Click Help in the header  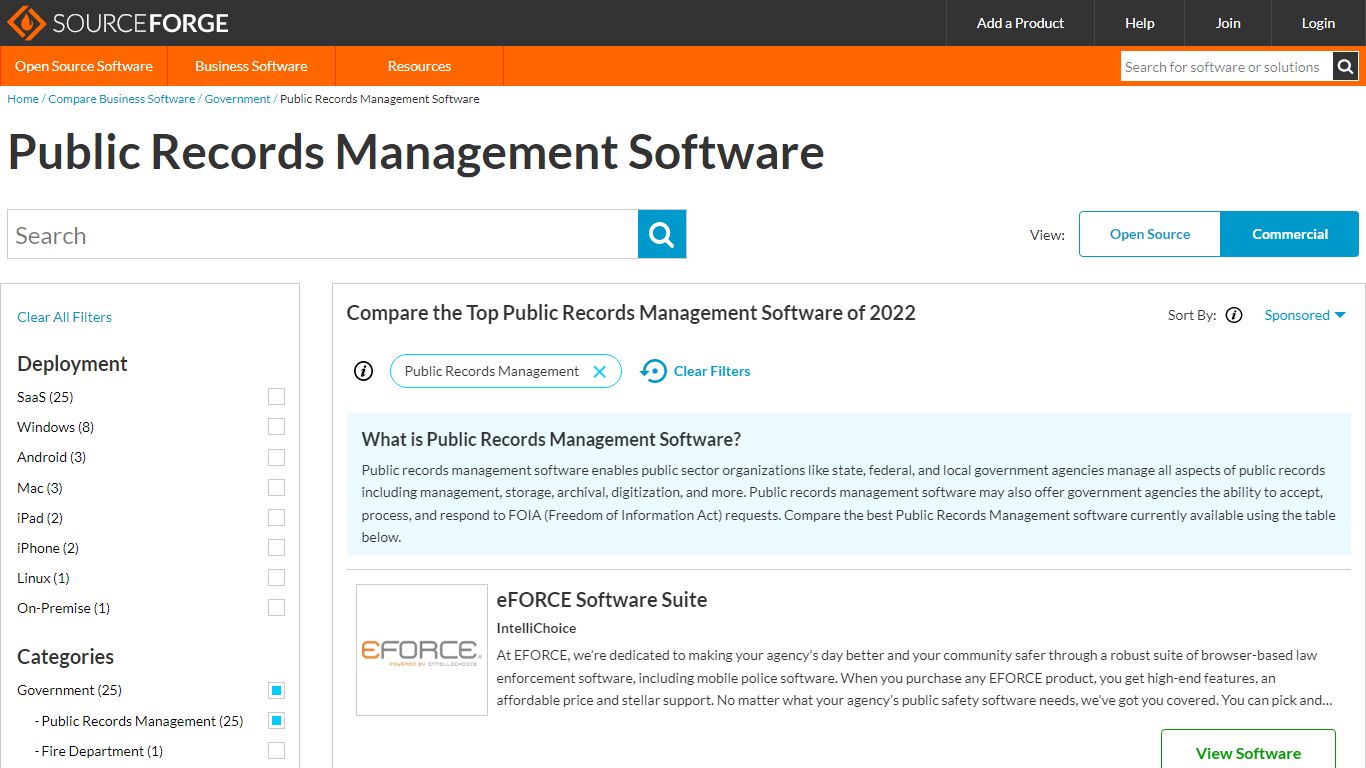click(1139, 23)
